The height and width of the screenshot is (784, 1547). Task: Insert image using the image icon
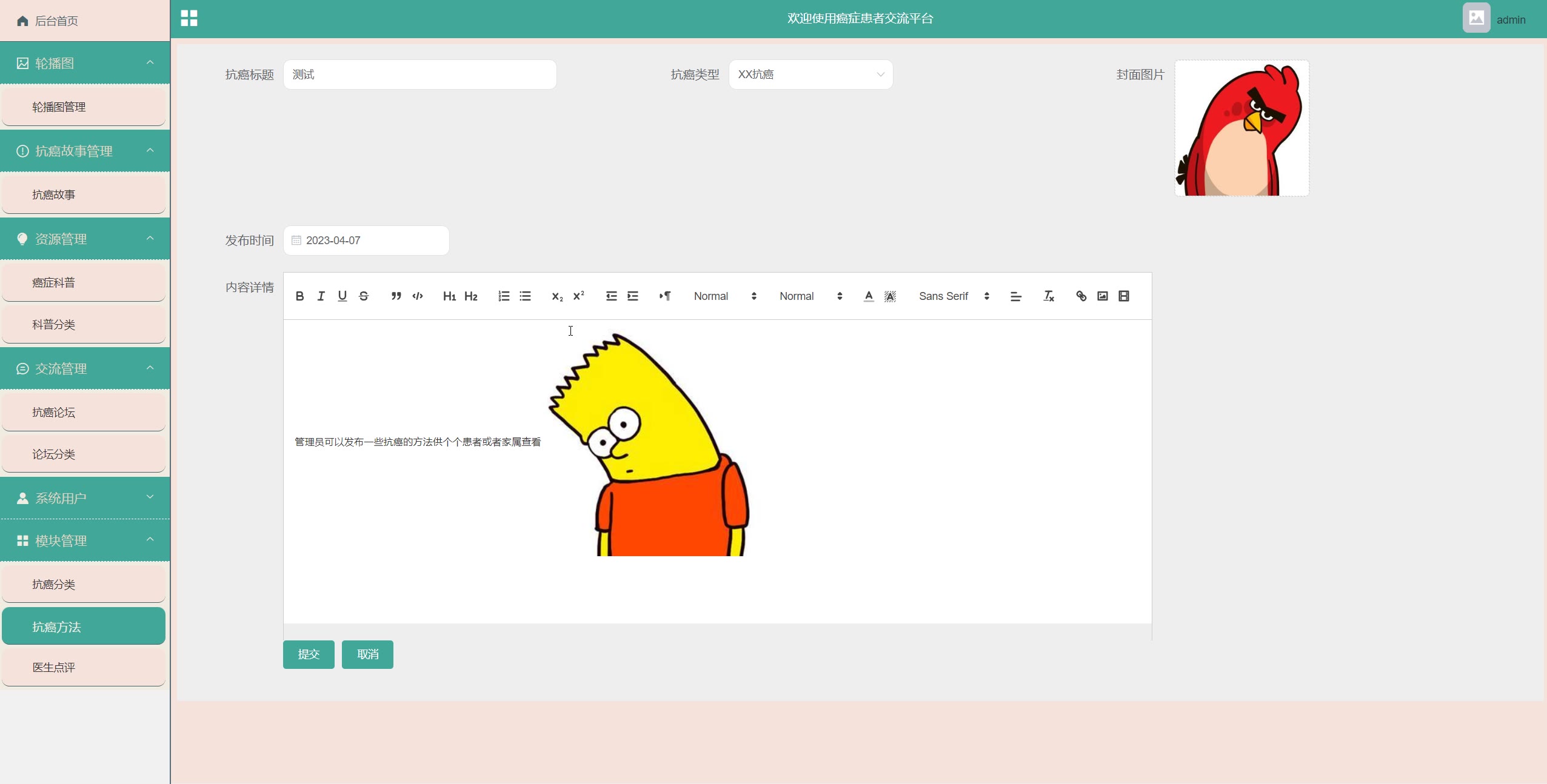tap(1102, 296)
